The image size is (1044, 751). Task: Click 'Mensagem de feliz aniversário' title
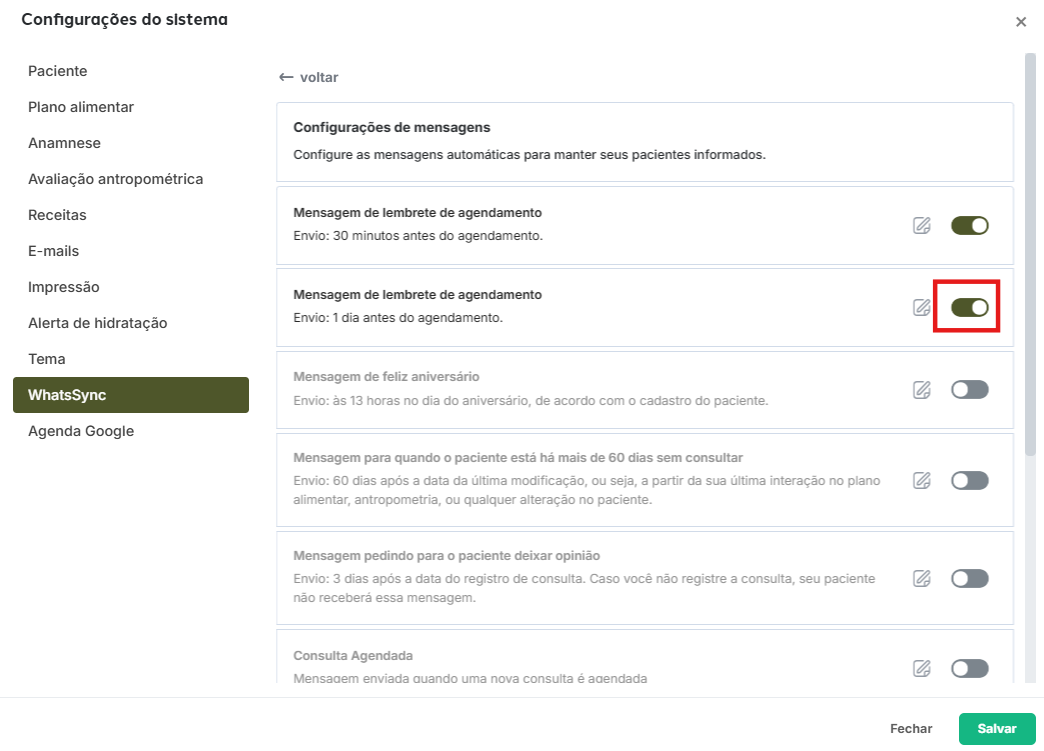386,377
